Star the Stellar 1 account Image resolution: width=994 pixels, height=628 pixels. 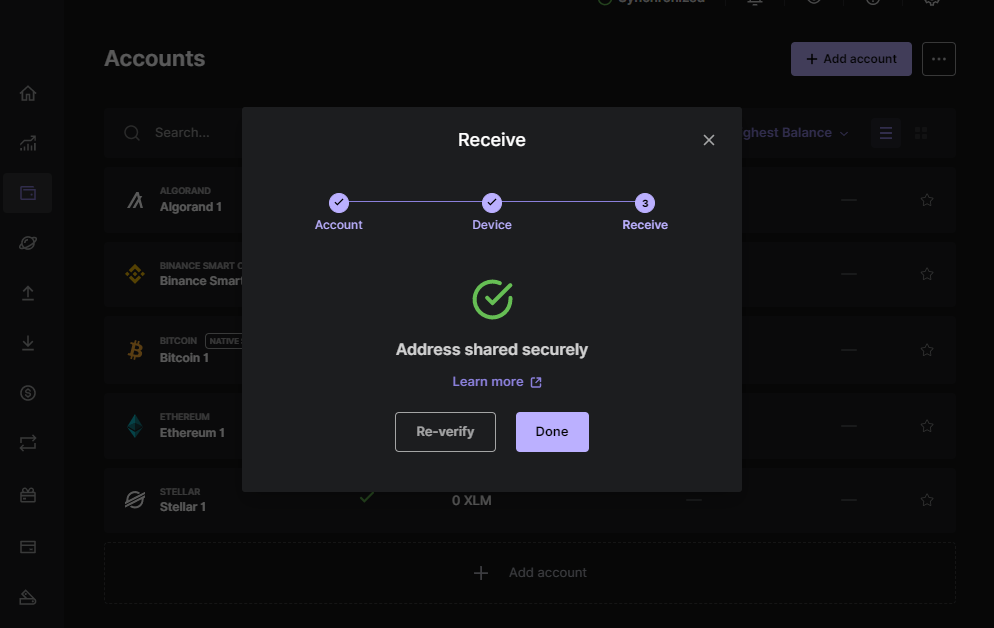click(927, 500)
